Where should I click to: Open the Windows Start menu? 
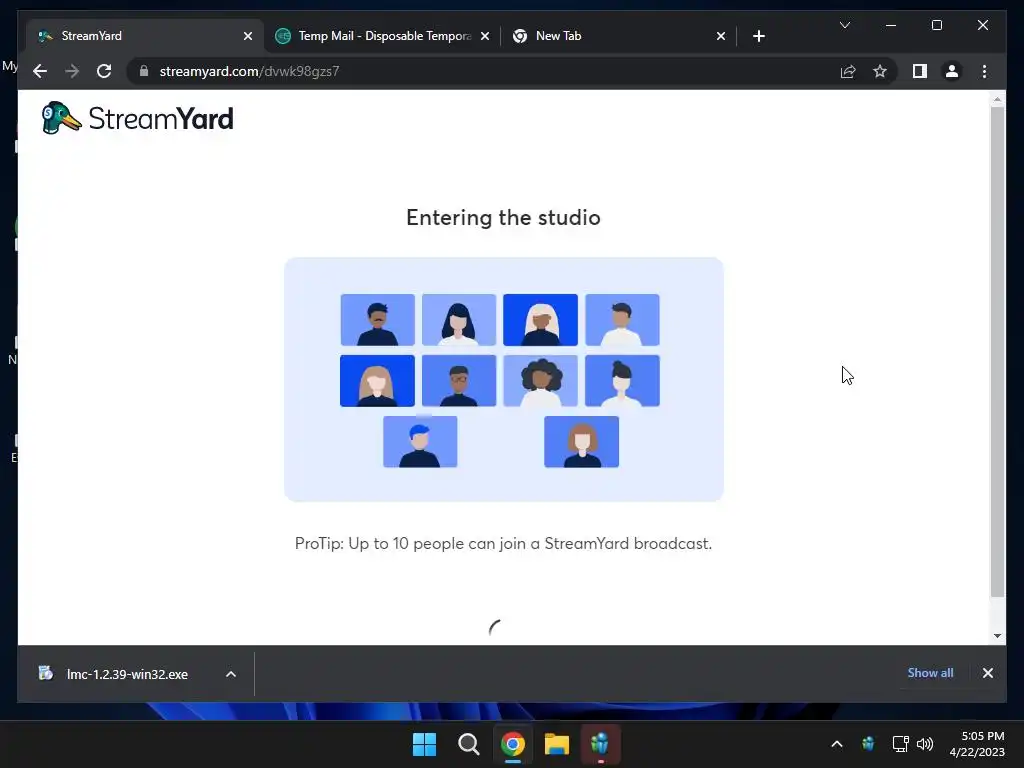click(424, 744)
